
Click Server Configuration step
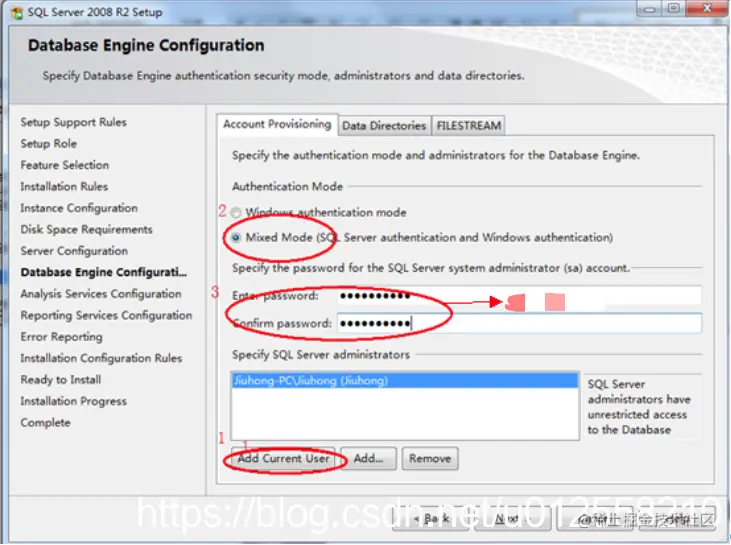tap(74, 251)
